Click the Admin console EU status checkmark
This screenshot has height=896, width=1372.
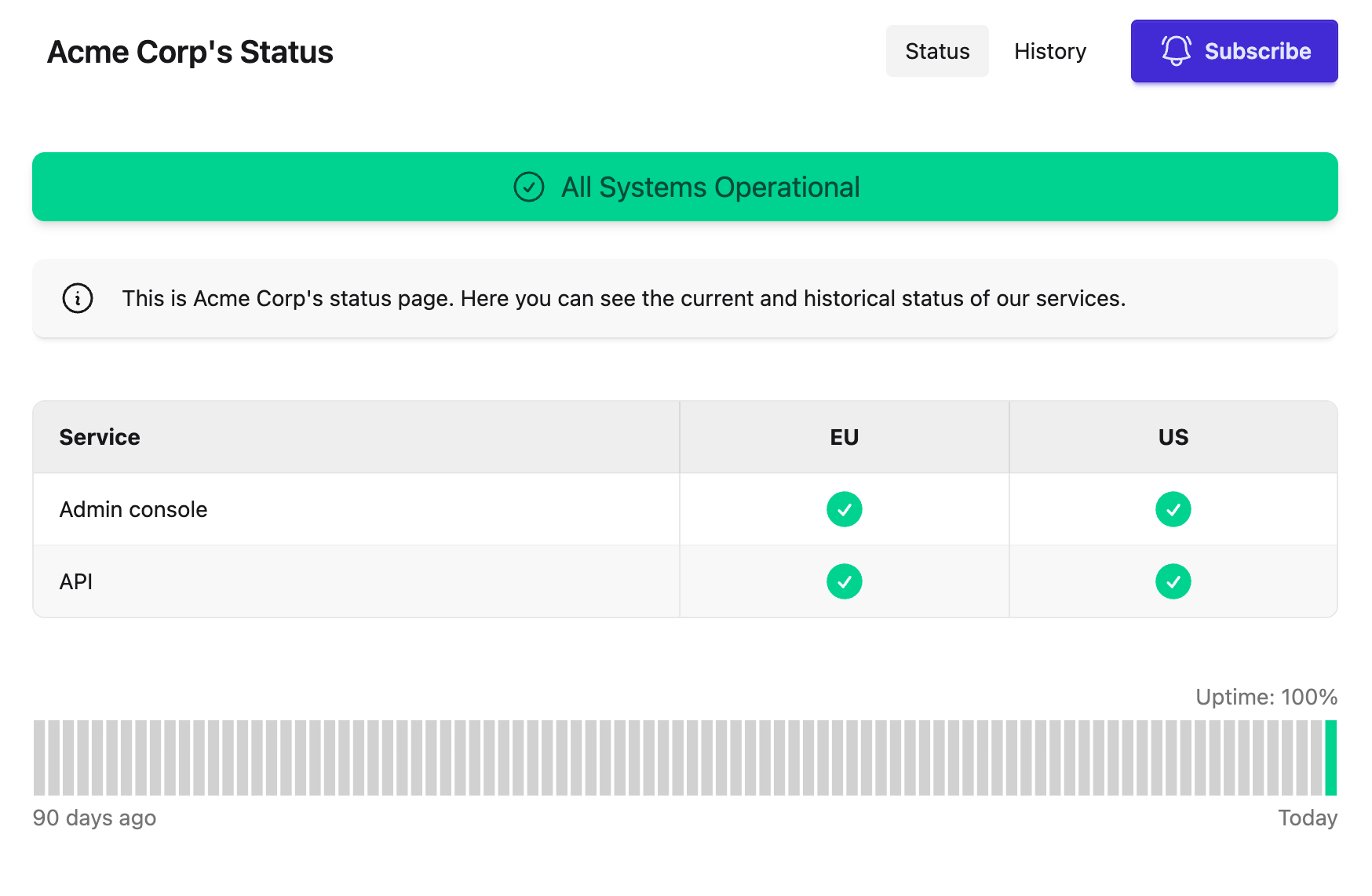coord(845,509)
